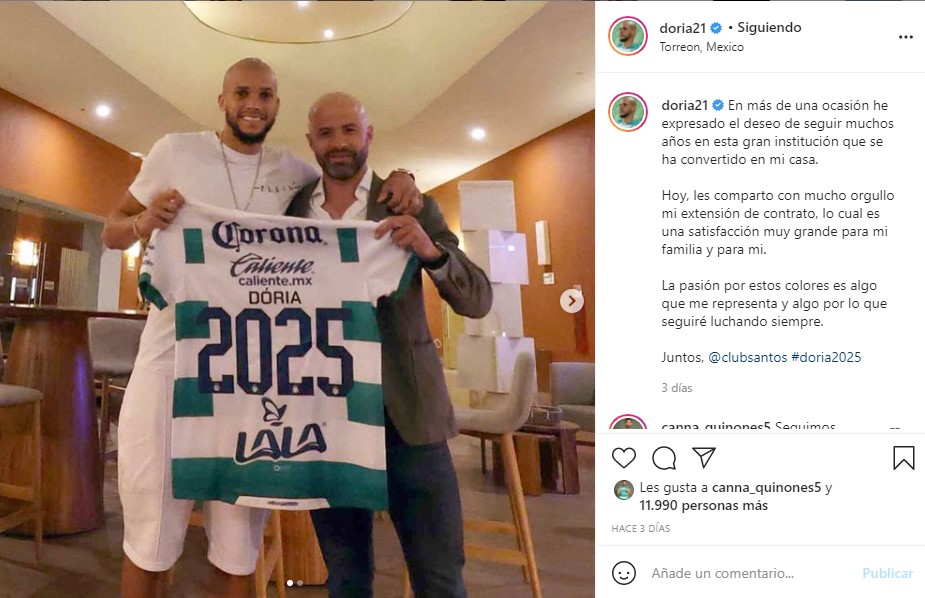This screenshot has height=598, width=925.
Task: Go to the next photo in the carousel
Action: [571, 301]
